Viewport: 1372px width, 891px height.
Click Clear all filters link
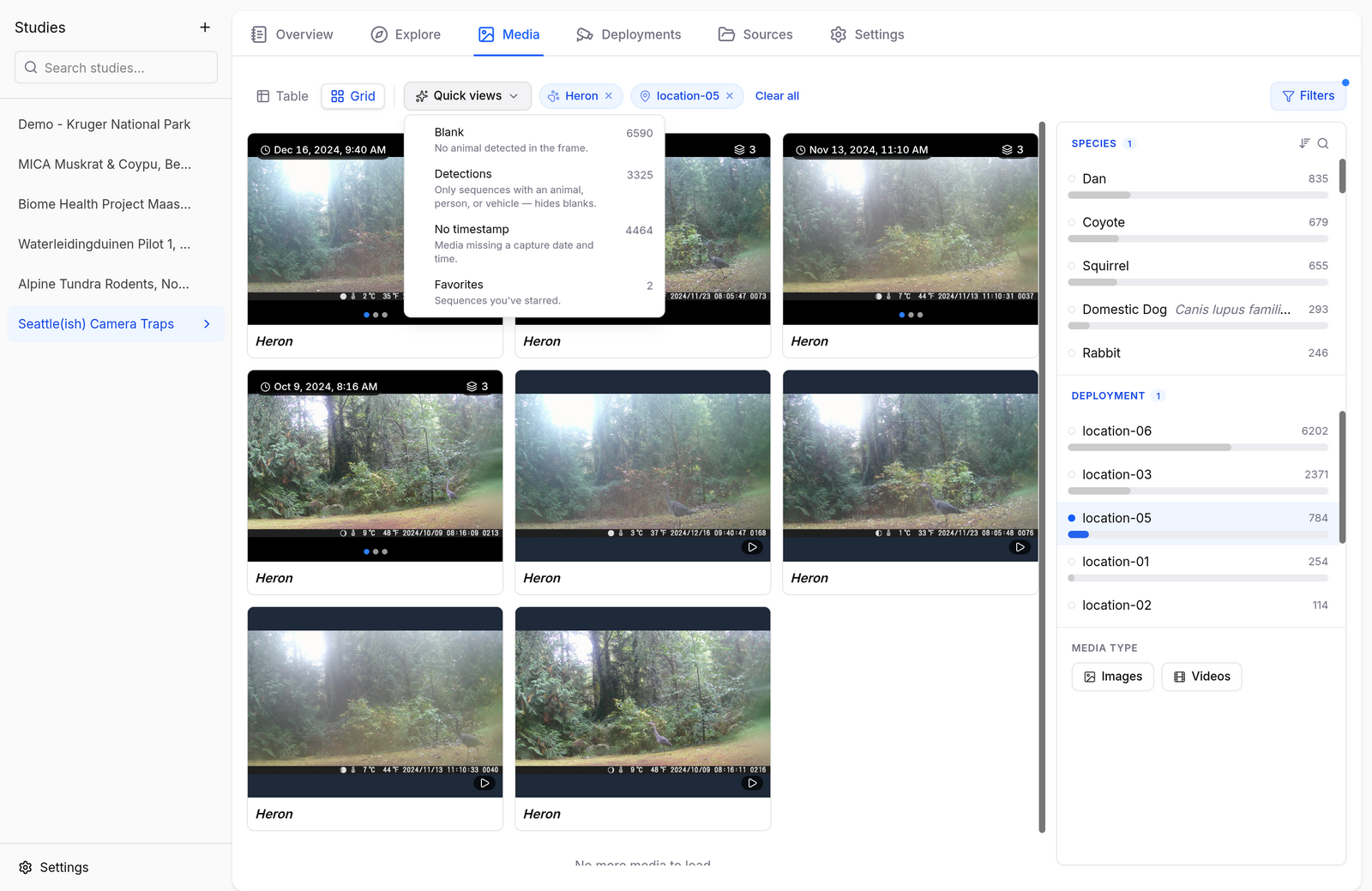pyautogui.click(x=777, y=96)
